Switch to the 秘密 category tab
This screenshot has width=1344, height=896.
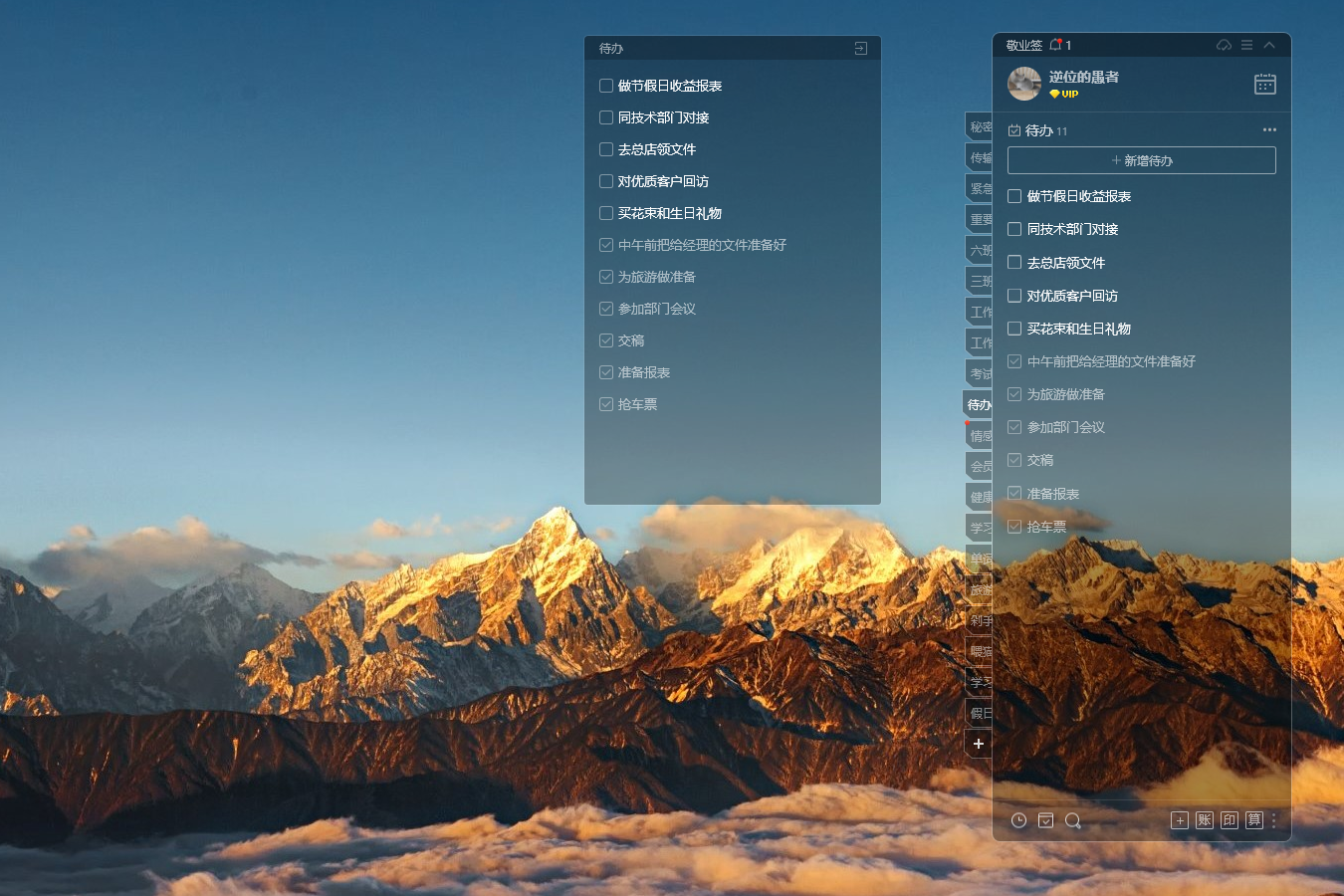click(980, 126)
